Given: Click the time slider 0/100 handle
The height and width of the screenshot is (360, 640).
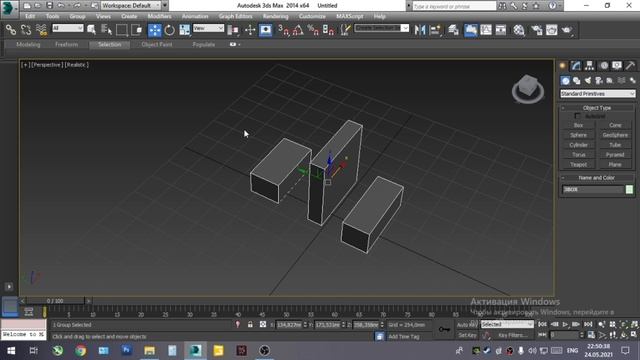Looking at the screenshot, I should pyautogui.click(x=55, y=301).
